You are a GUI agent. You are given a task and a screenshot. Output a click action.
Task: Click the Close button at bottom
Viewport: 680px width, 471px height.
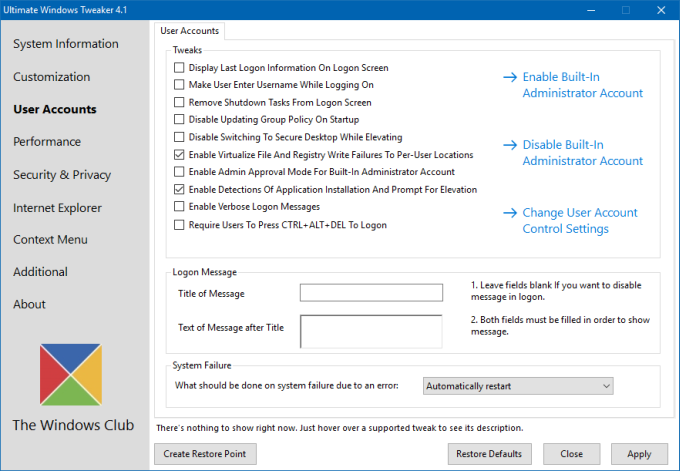[572, 454]
